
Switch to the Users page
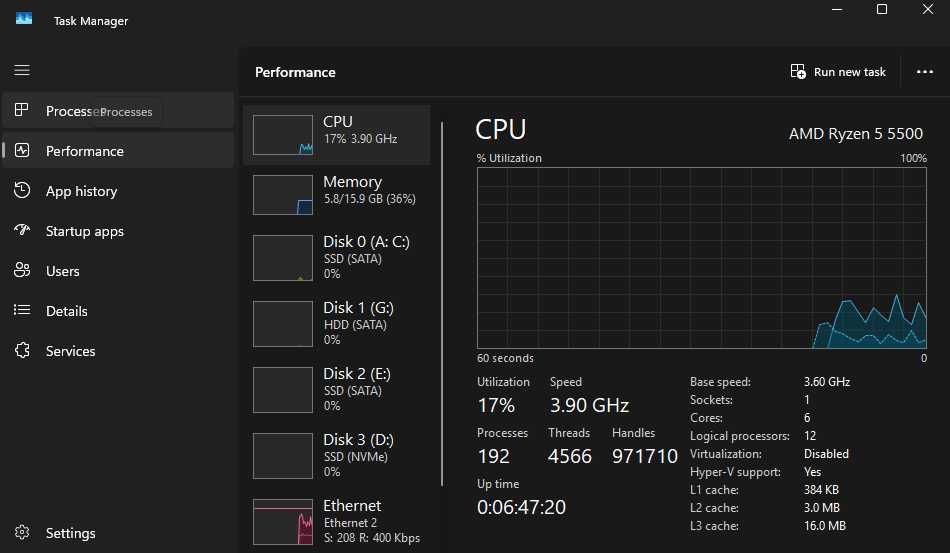118,271
